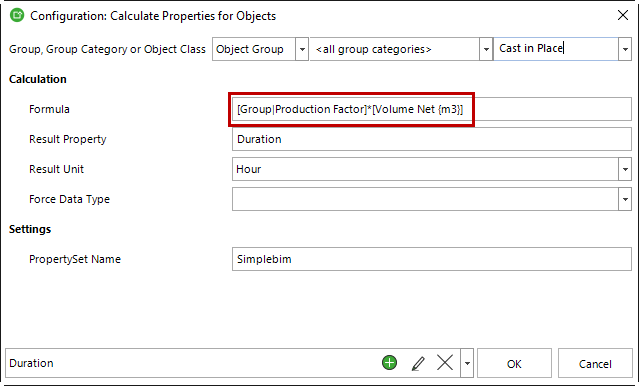Click the Calculation section heading
The height and width of the screenshot is (386, 639).
click(37, 79)
